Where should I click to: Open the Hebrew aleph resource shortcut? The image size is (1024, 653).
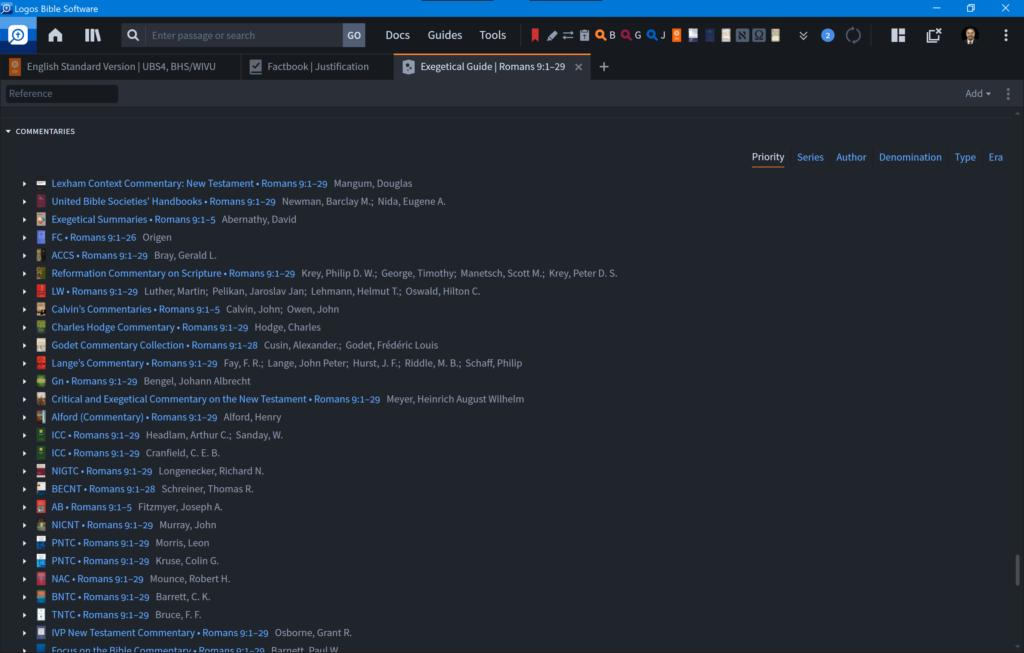[x=743, y=35]
